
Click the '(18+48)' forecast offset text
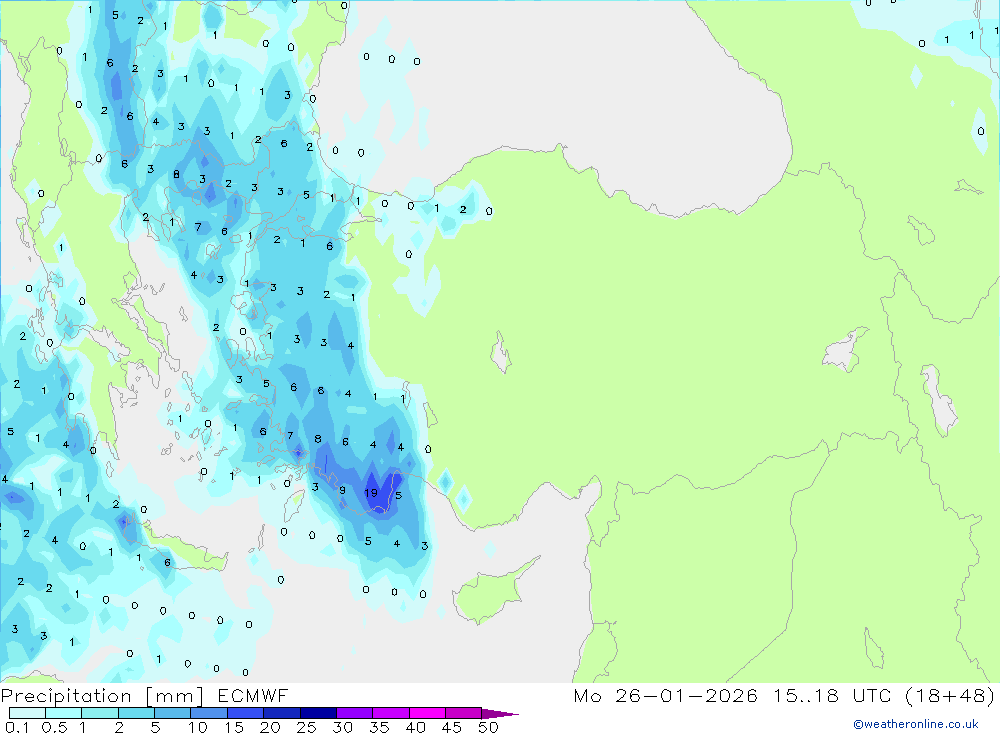tap(950, 695)
